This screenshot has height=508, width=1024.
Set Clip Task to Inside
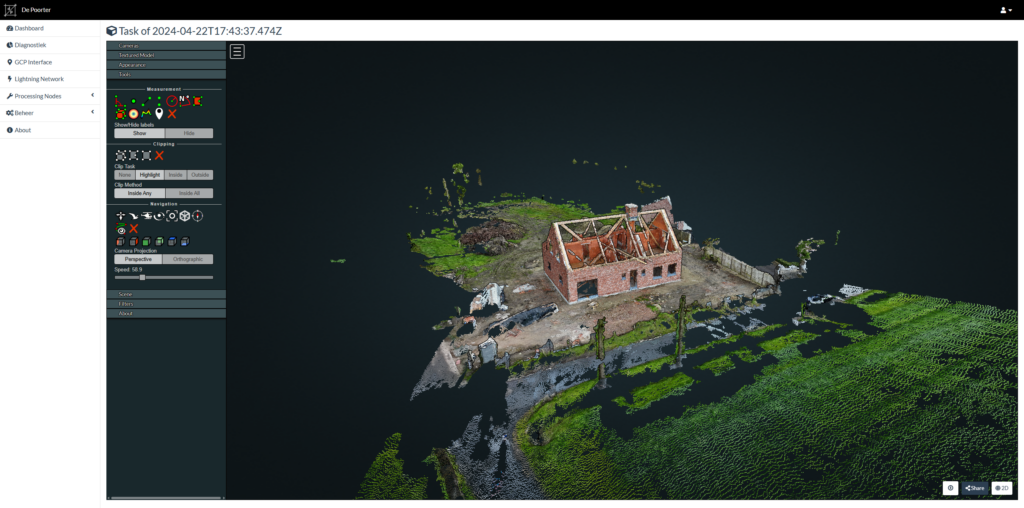pos(175,175)
